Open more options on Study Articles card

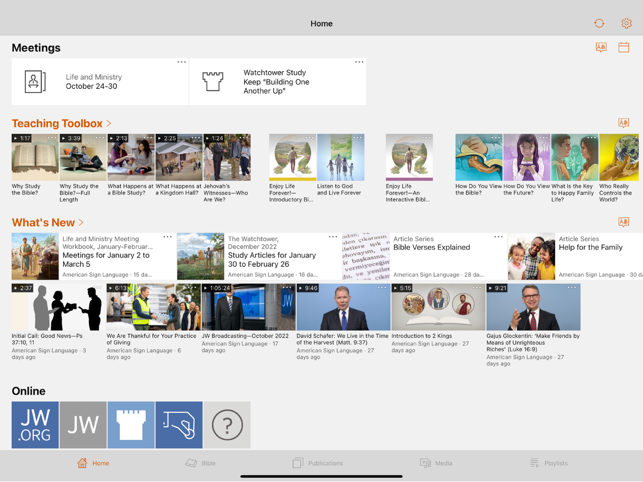click(x=333, y=237)
